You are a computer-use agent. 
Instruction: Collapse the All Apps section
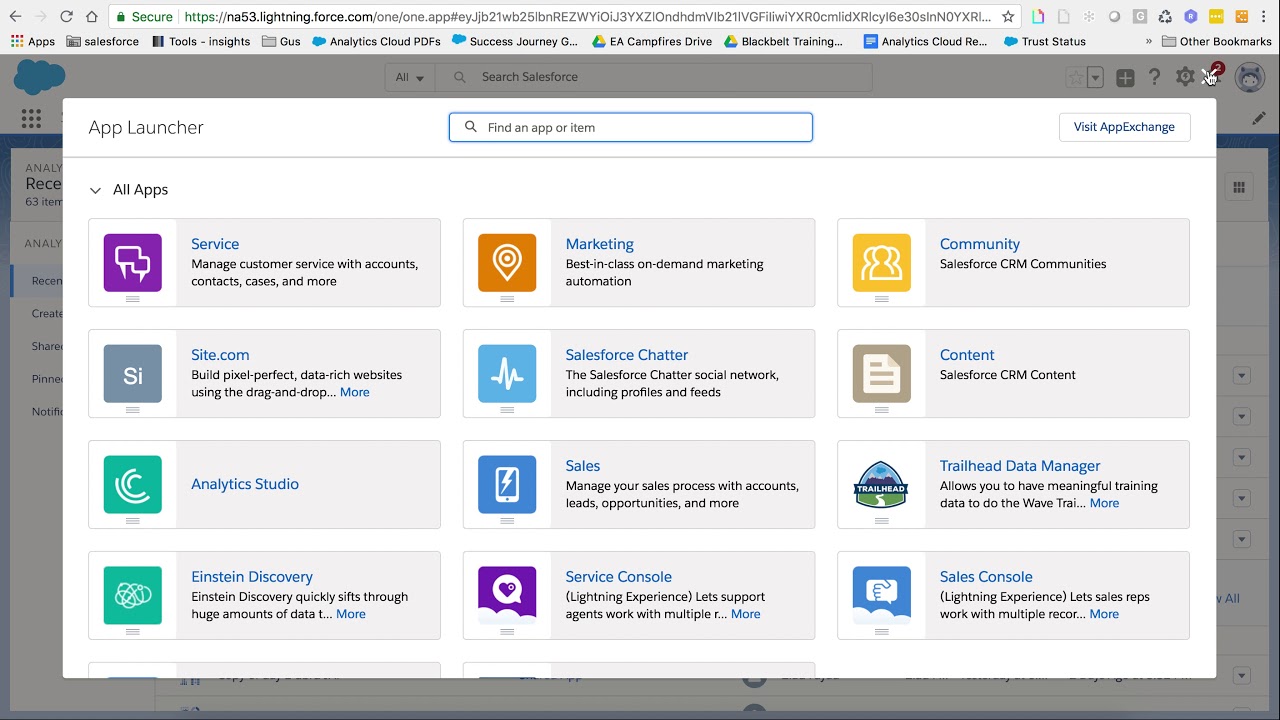tap(96, 190)
